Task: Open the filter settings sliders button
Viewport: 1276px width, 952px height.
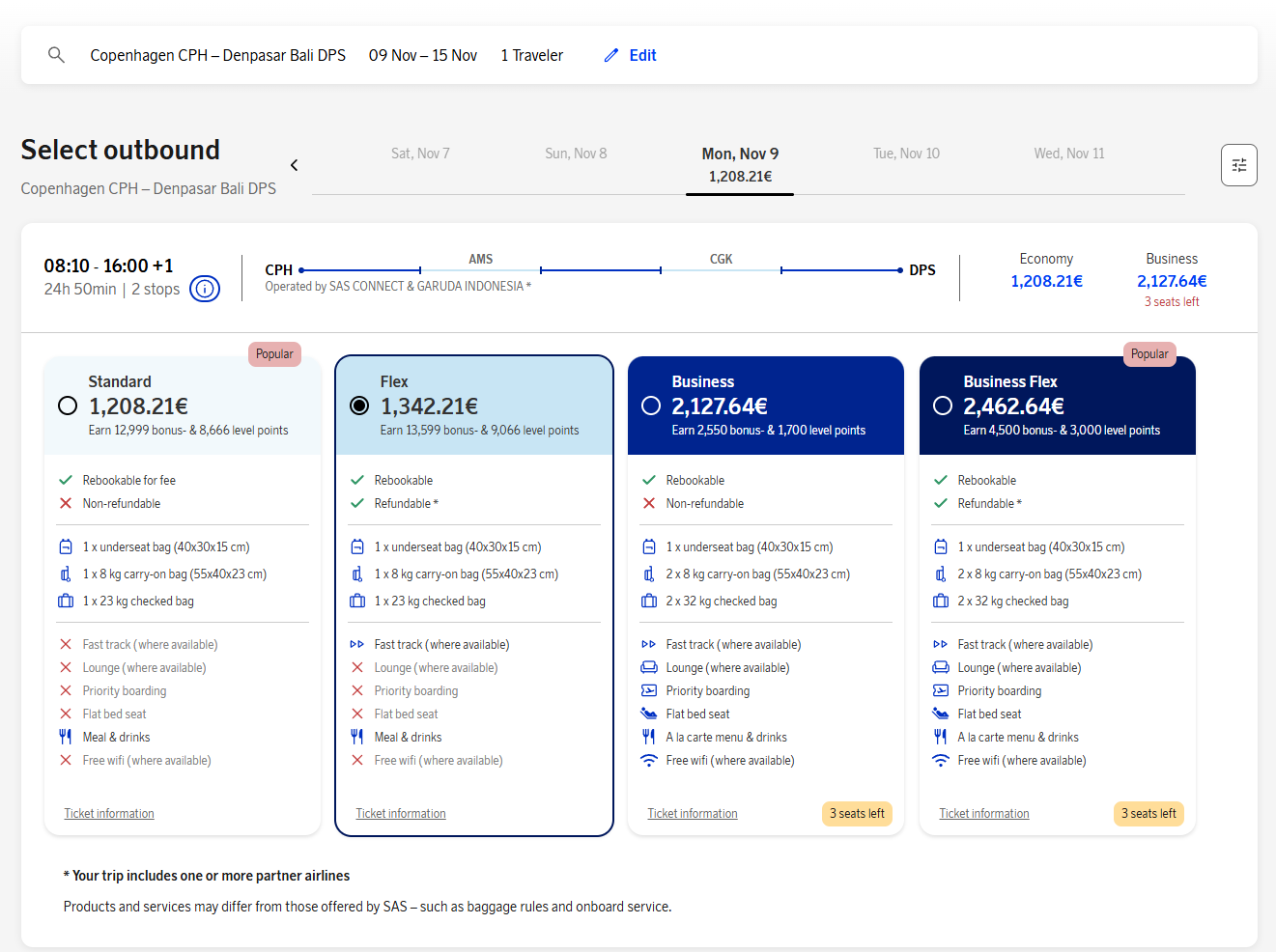Action: [1238, 165]
